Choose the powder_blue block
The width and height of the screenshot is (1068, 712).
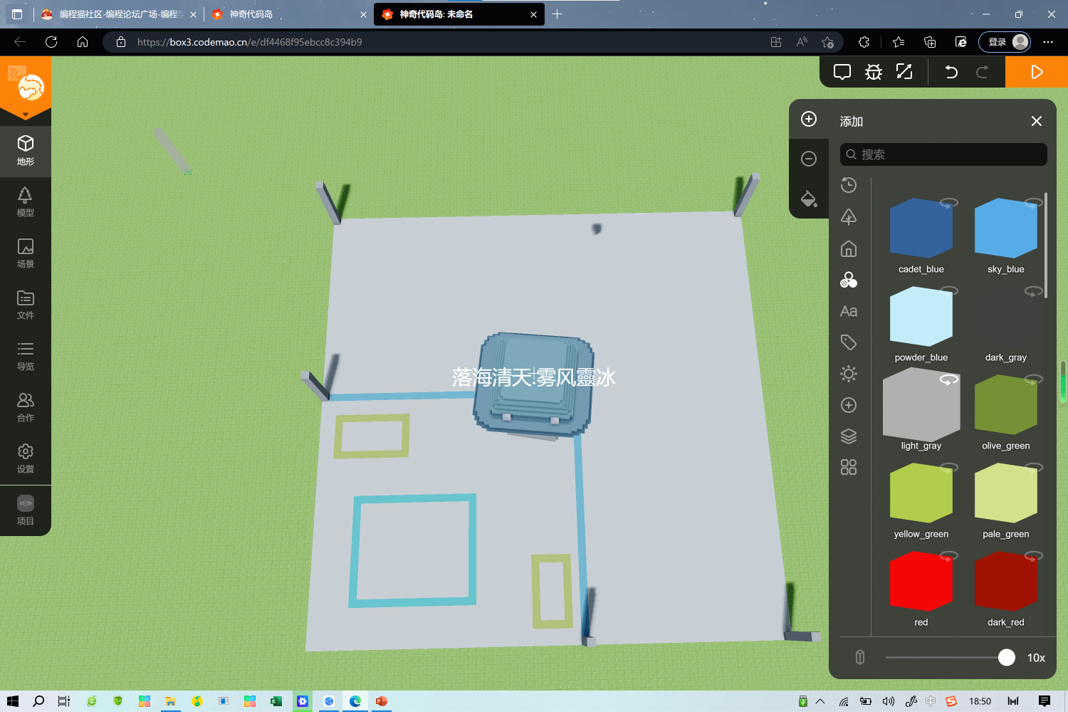click(921, 317)
